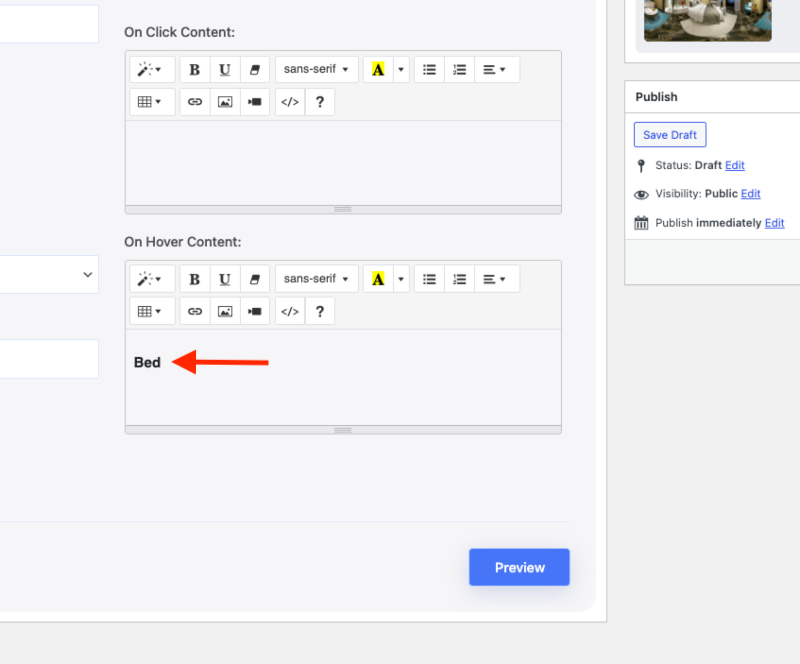
Task: Insert picture in On Hover Content editor
Action: [224, 311]
